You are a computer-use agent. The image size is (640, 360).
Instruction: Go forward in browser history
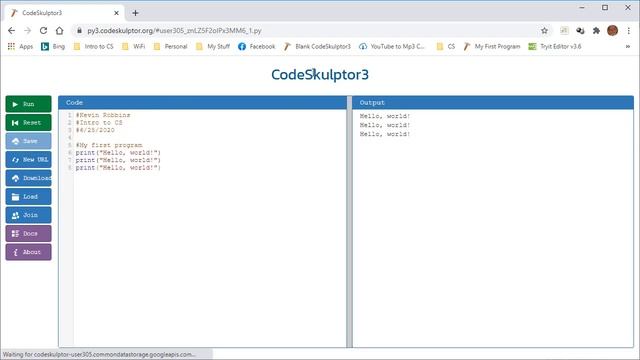point(27,31)
